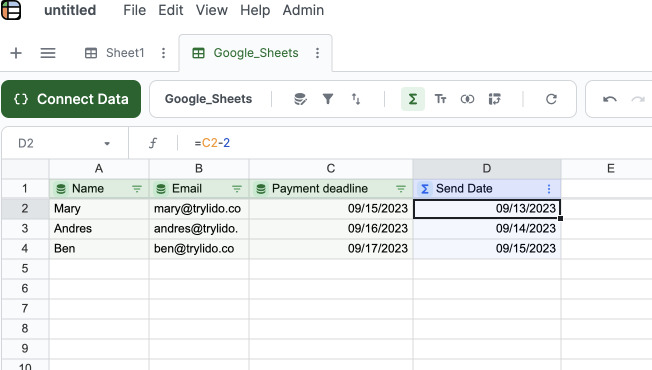This screenshot has height=370, width=652.
Task: Expand the D2 cell reference dropdown
Action: (107, 144)
